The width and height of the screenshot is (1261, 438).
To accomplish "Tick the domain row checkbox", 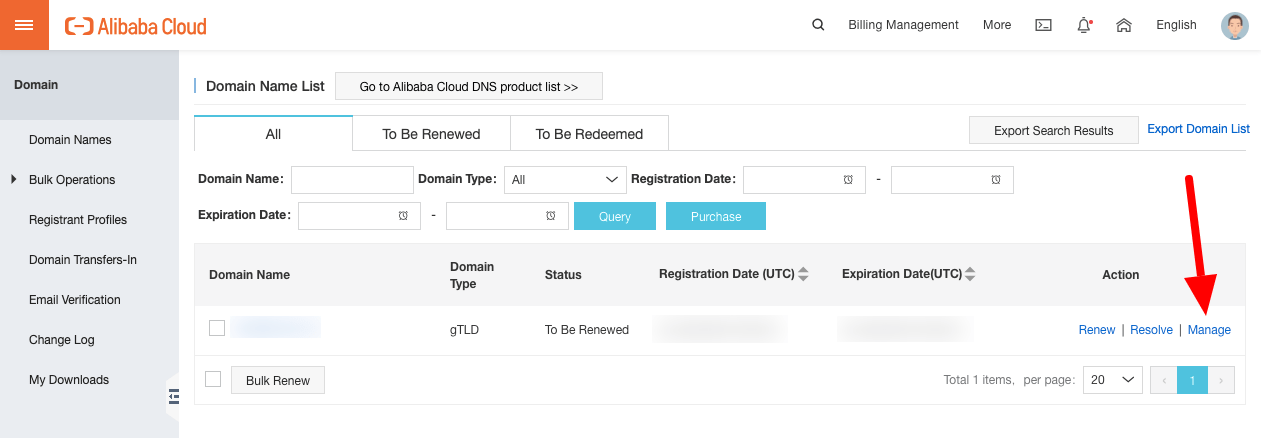I will click(217, 328).
